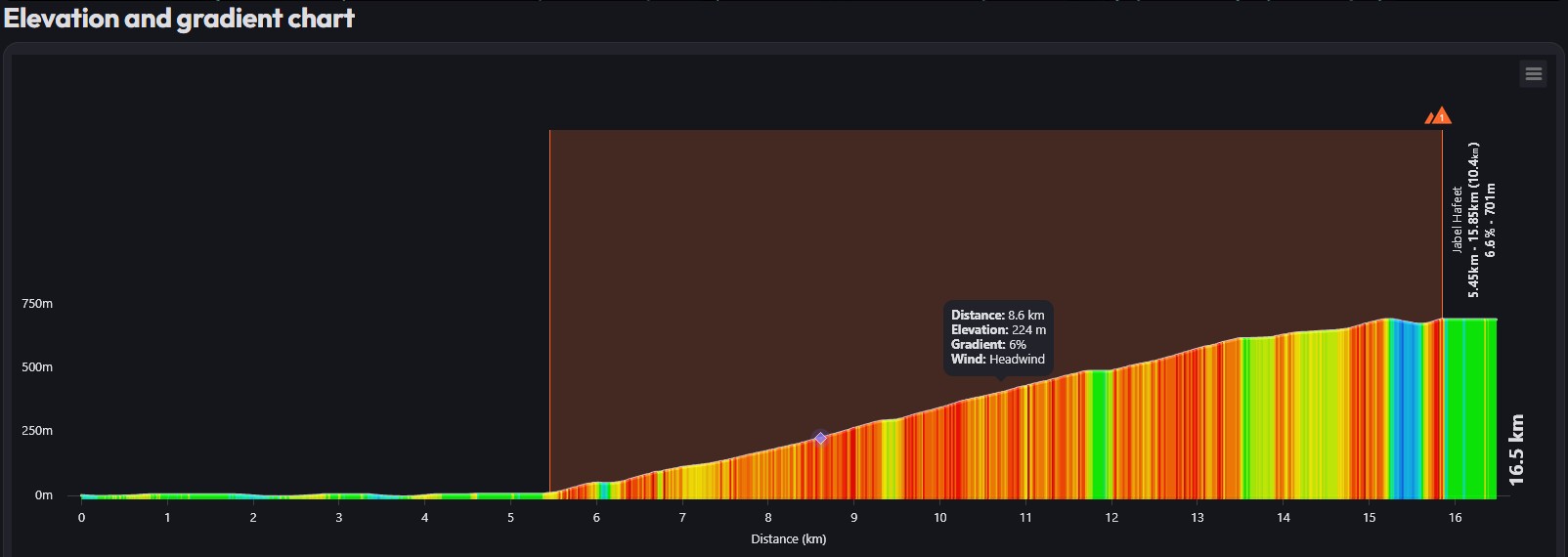The image size is (1568, 557).
Task: Click the x-axis tick label '5'
Action: [510, 518]
